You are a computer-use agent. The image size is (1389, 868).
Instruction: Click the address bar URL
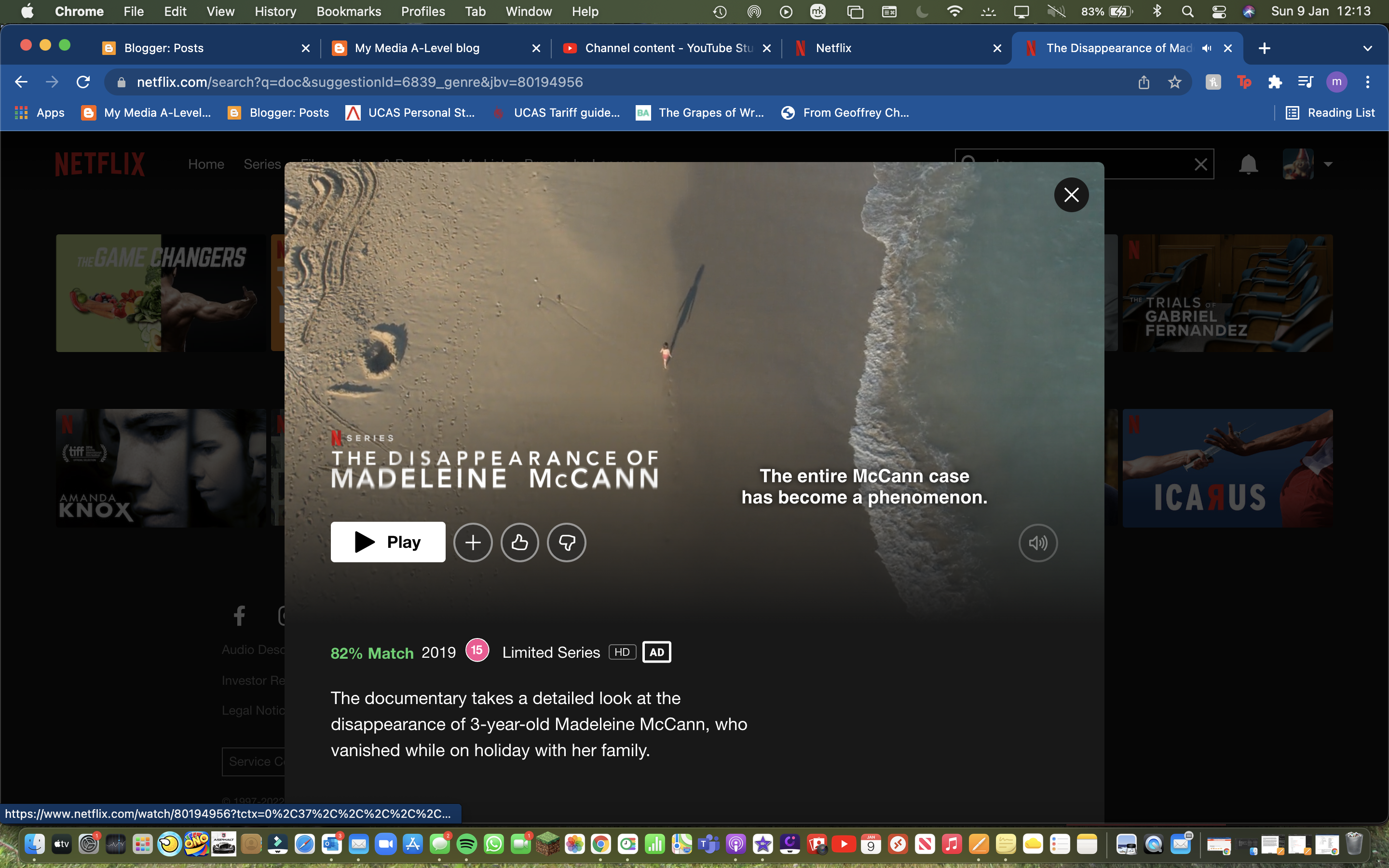tap(360, 82)
